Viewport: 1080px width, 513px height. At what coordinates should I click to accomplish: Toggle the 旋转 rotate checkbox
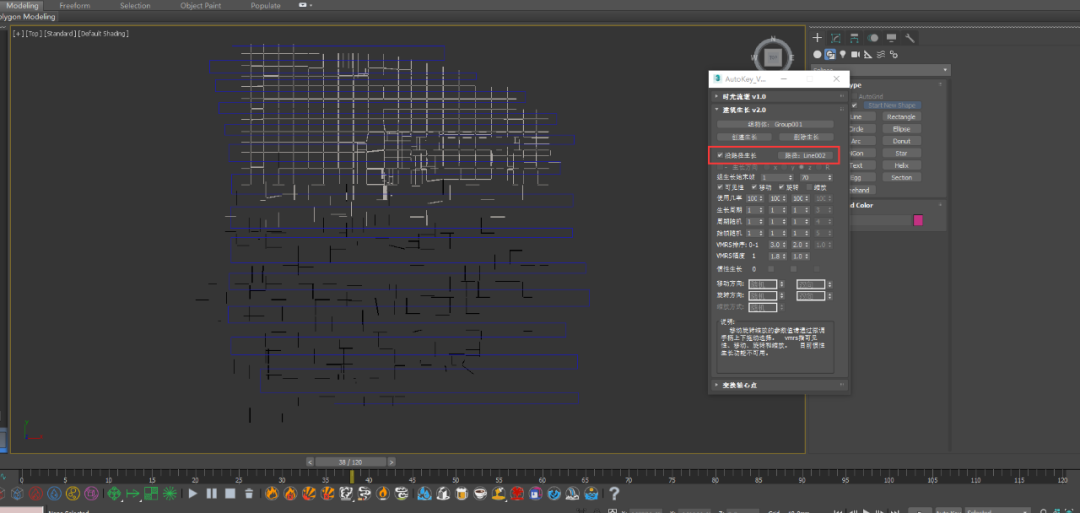782,187
